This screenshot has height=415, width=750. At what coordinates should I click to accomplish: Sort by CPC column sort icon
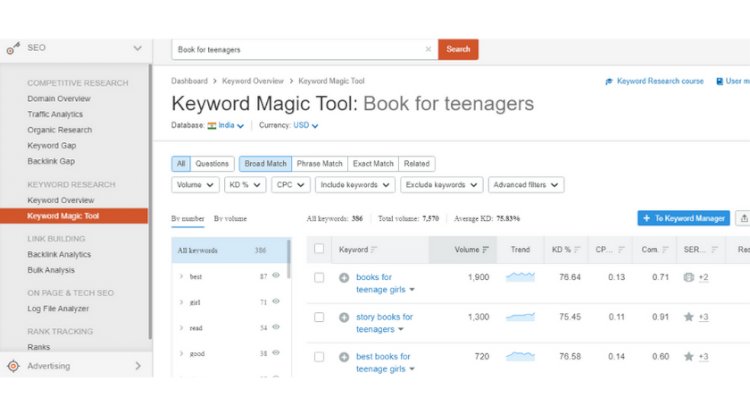tap(621, 250)
